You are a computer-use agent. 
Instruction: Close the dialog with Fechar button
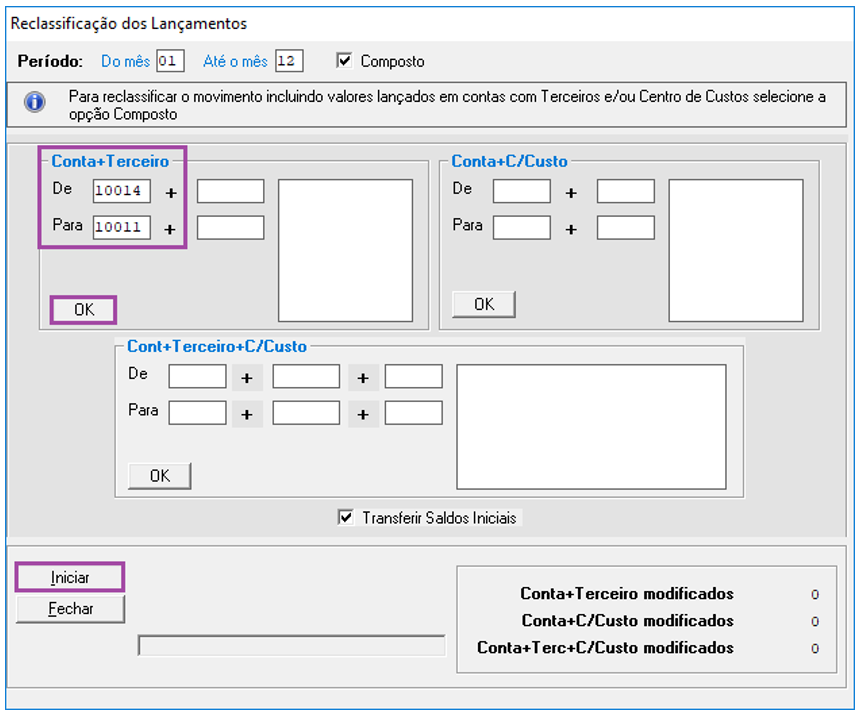click(70, 609)
